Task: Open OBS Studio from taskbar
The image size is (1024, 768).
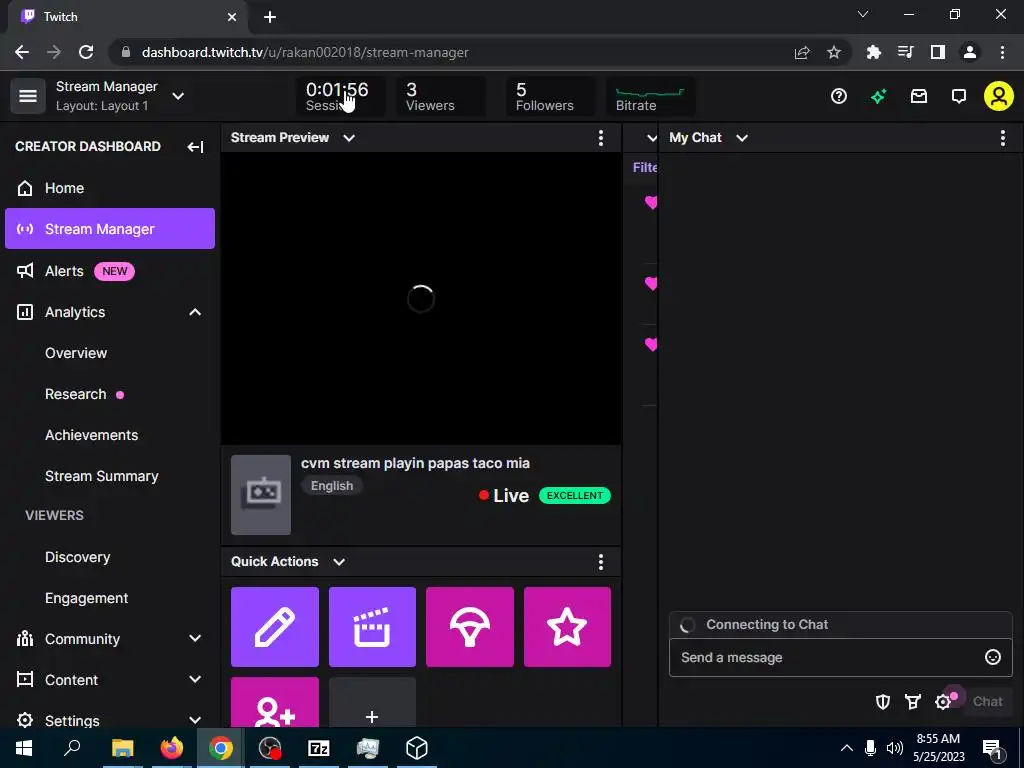Action: click(x=270, y=748)
